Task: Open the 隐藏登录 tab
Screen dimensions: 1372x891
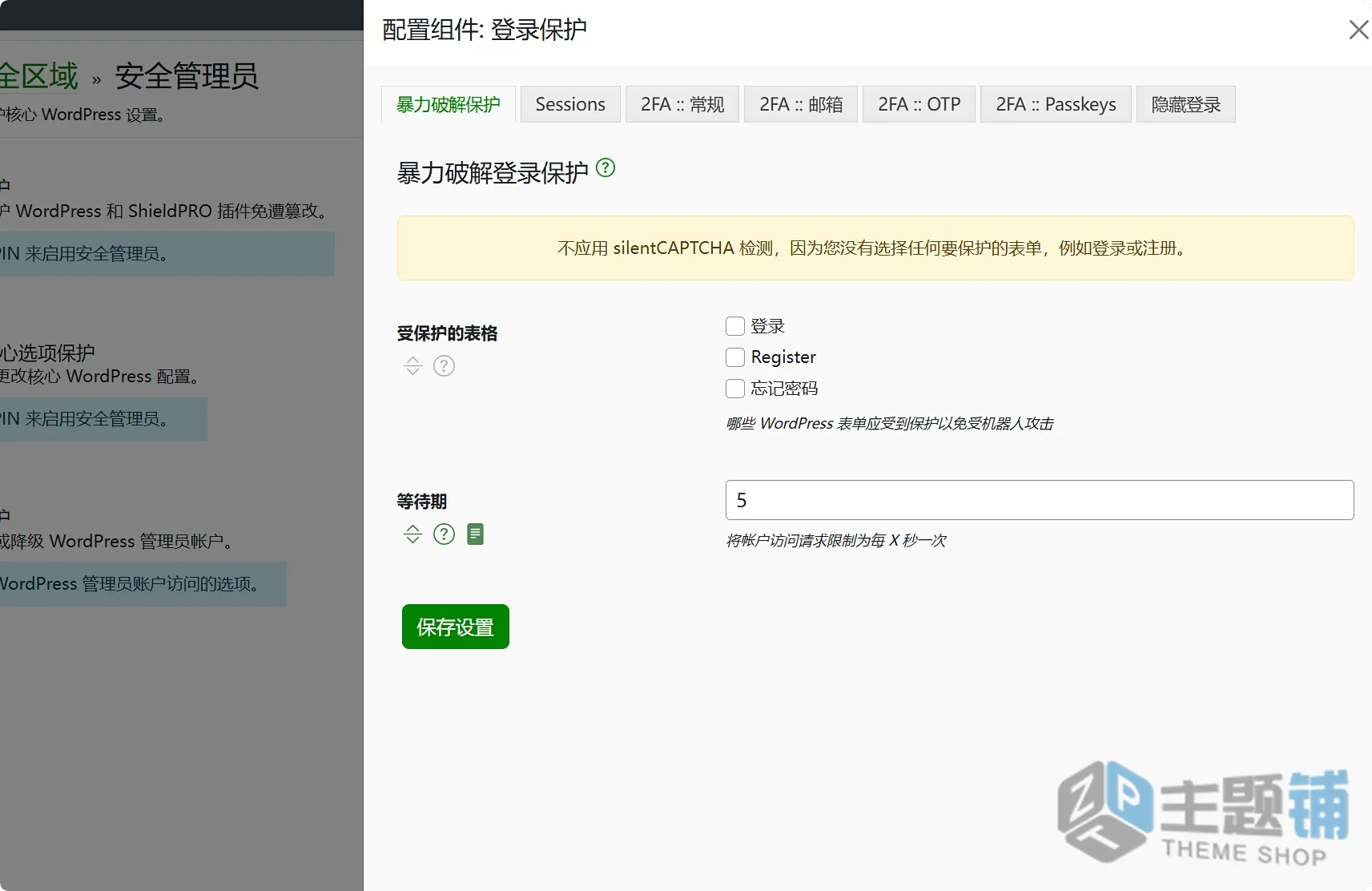Action: click(1185, 104)
